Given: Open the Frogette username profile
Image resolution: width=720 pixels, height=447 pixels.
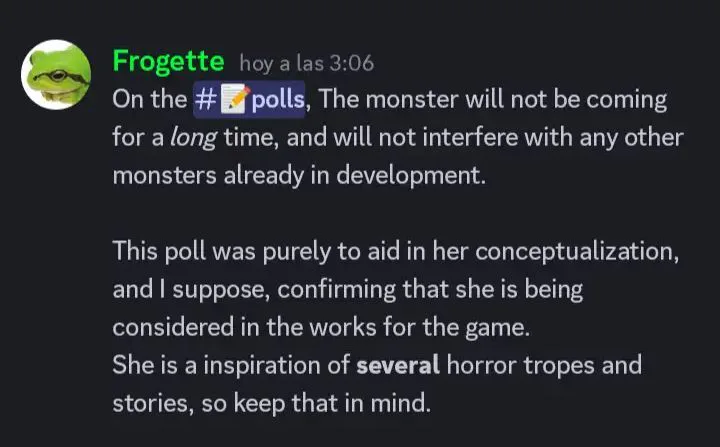Looking at the screenshot, I should pyautogui.click(x=168, y=62).
